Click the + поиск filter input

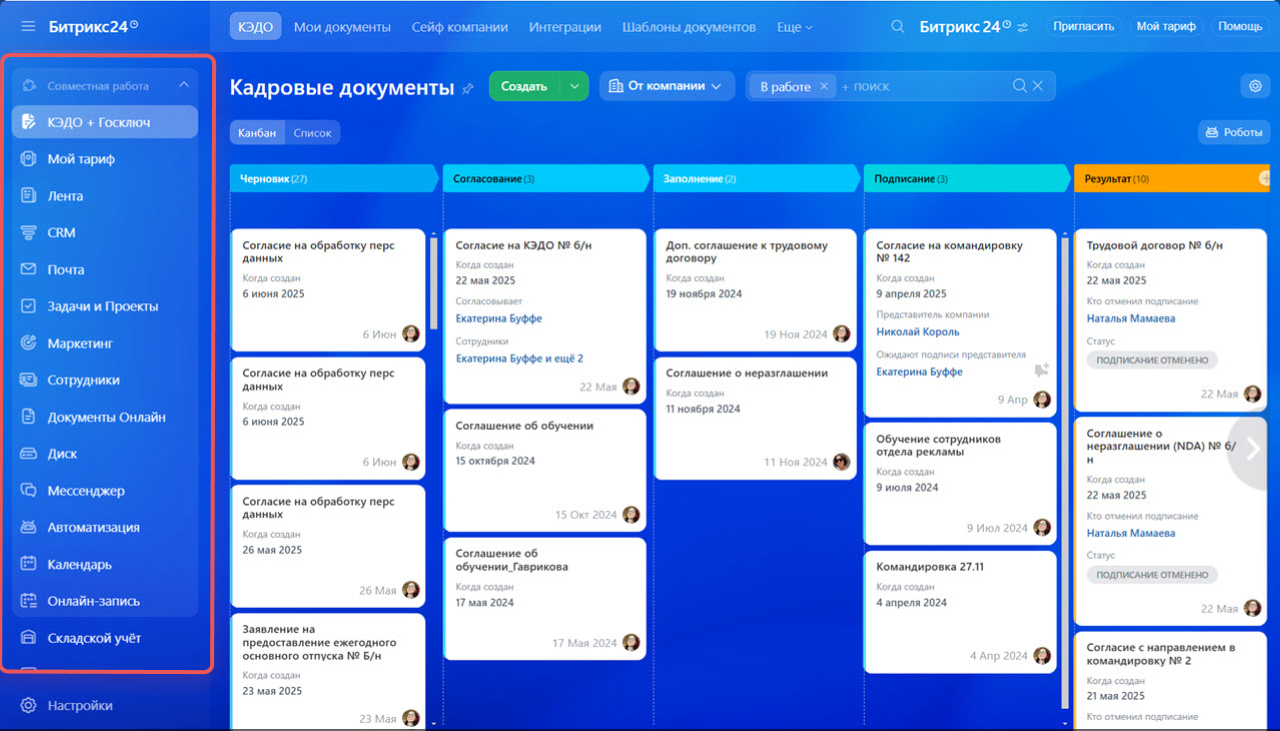click(924, 86)
